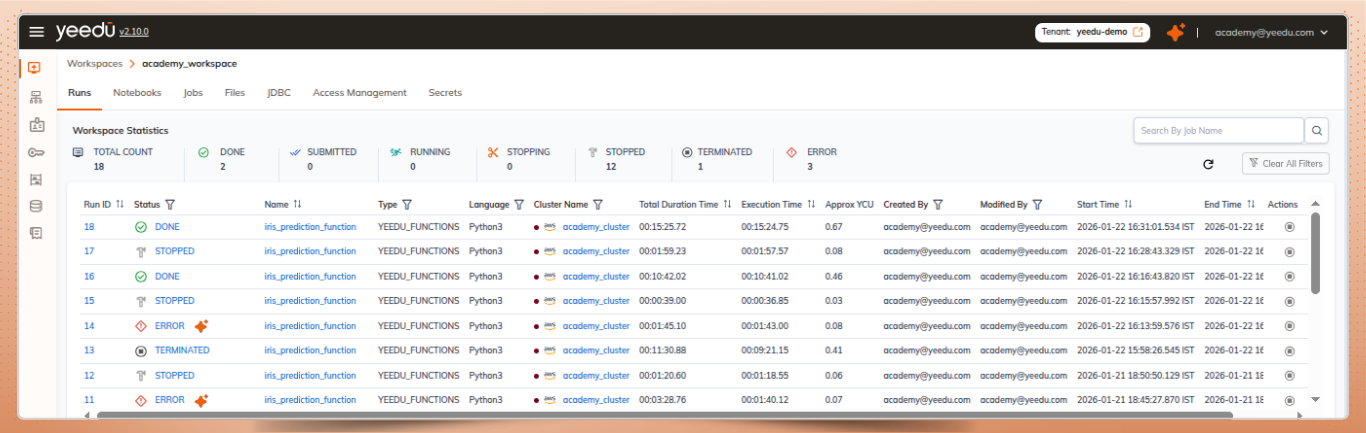Click the search magnifier button

coord(1318,130)
